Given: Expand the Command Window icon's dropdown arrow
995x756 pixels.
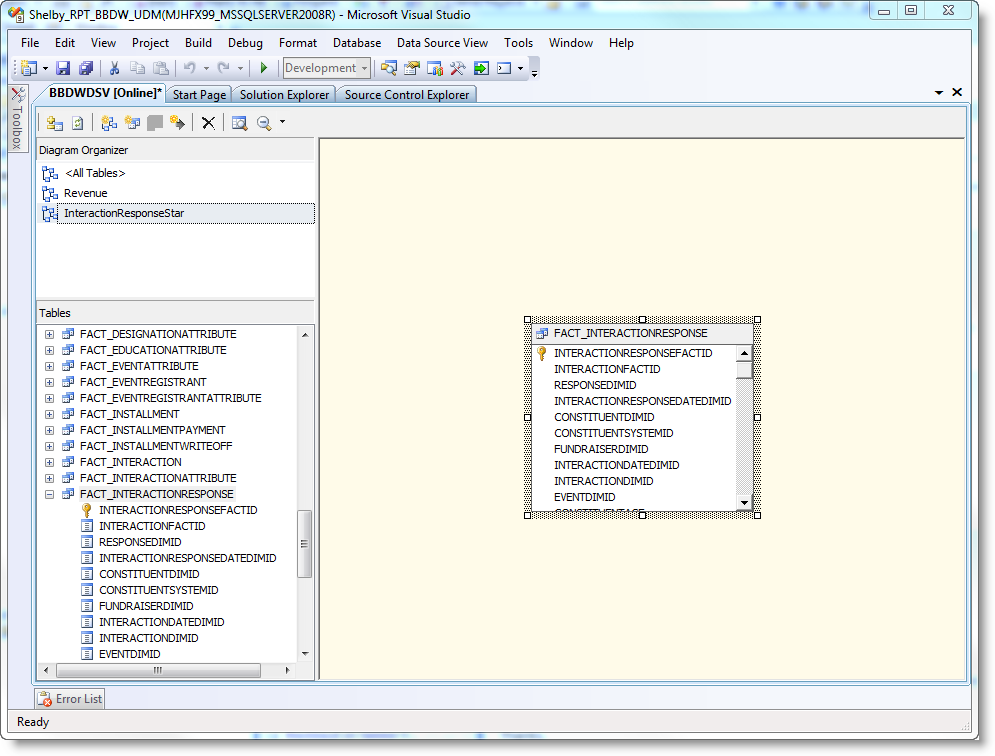Looking at the screenshot, I should point(520,69).
